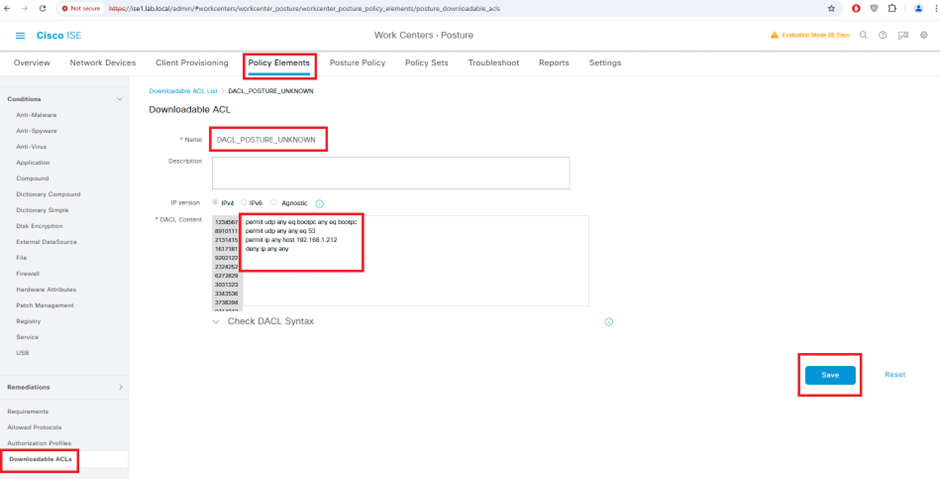Return to the Downloadable ACL List breadcrumb
The height and width of the screenshot is (479, 940).
click(183, 91)
